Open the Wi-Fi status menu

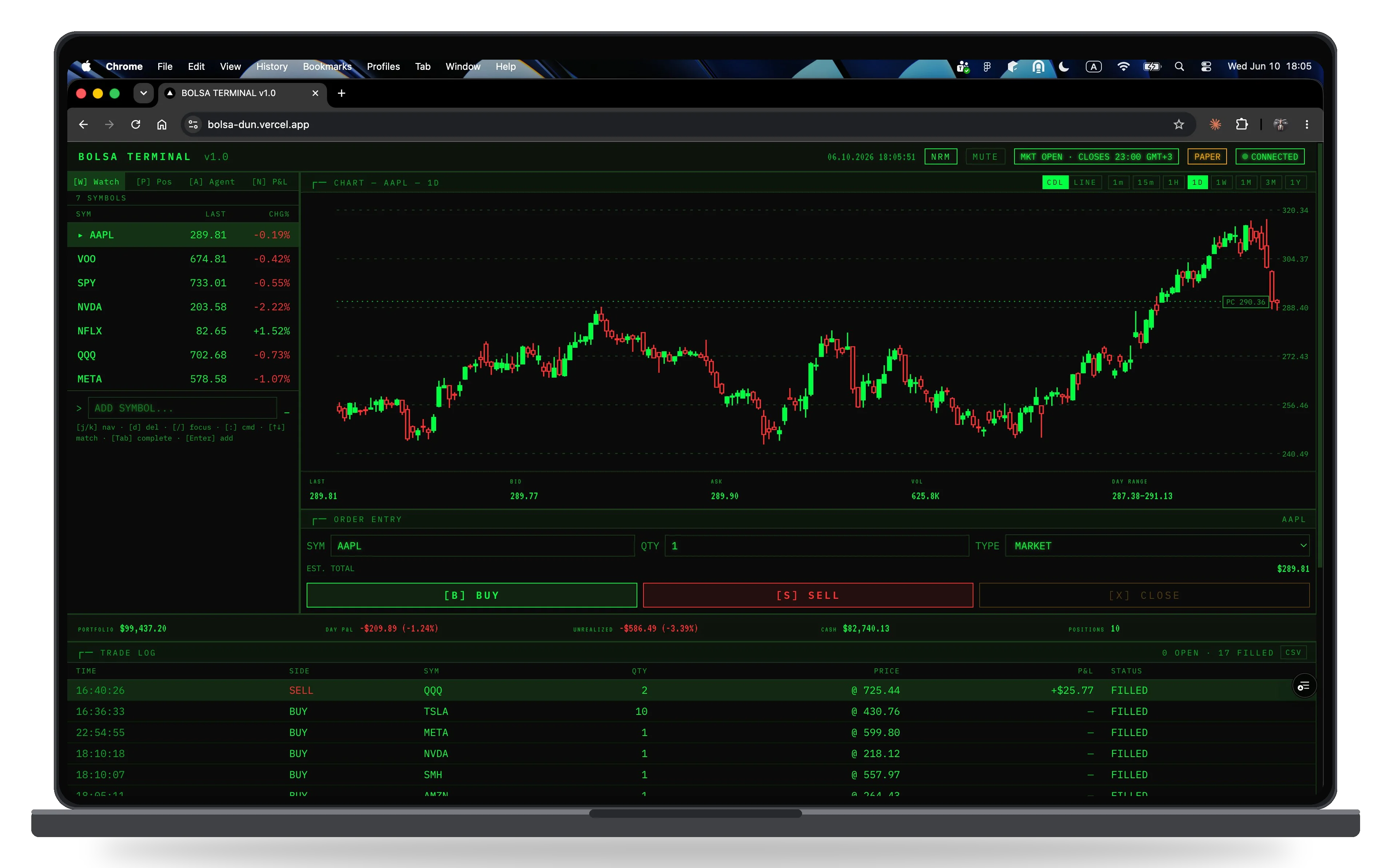pyautogui.click(x=1123, y=67)
